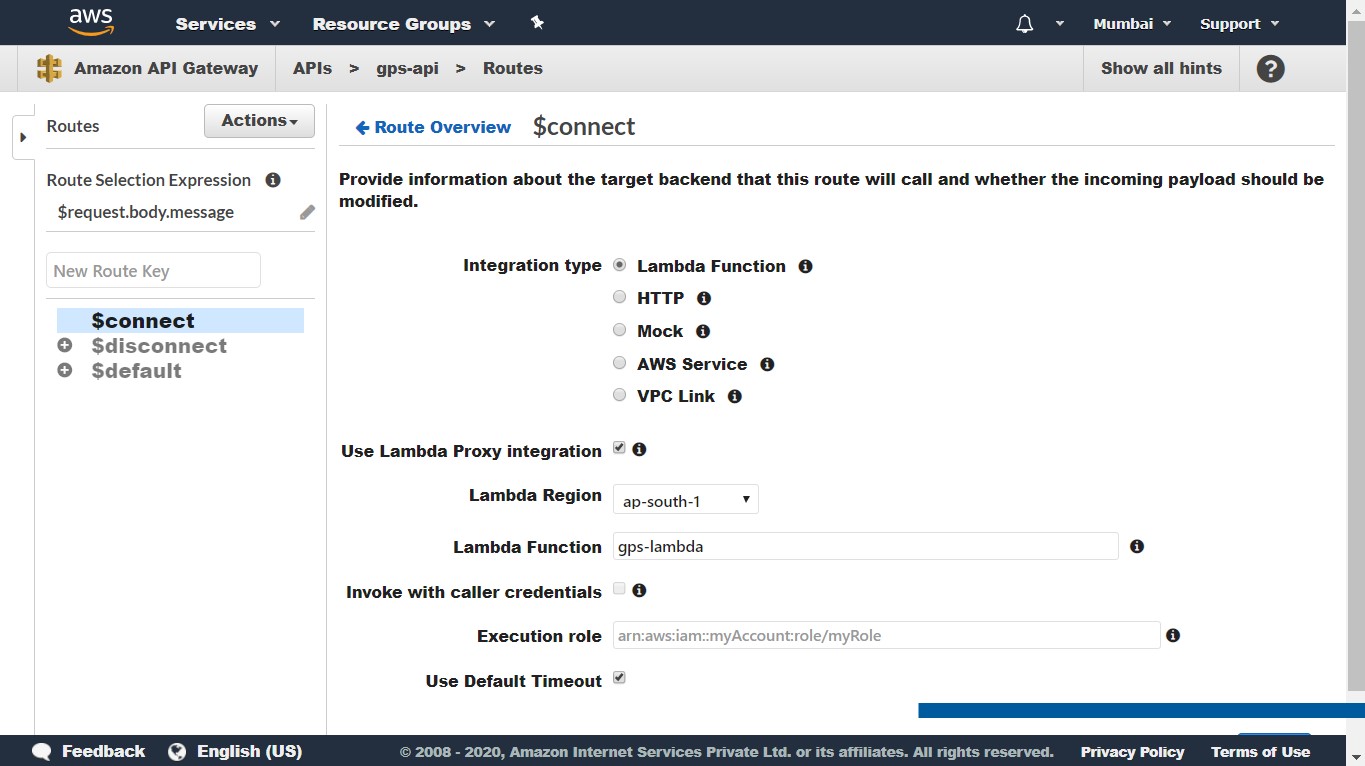This screenshot has width=1365, height=766.
Task: Show info icon for Lambda Function integration type
Action: coord(805,266)
